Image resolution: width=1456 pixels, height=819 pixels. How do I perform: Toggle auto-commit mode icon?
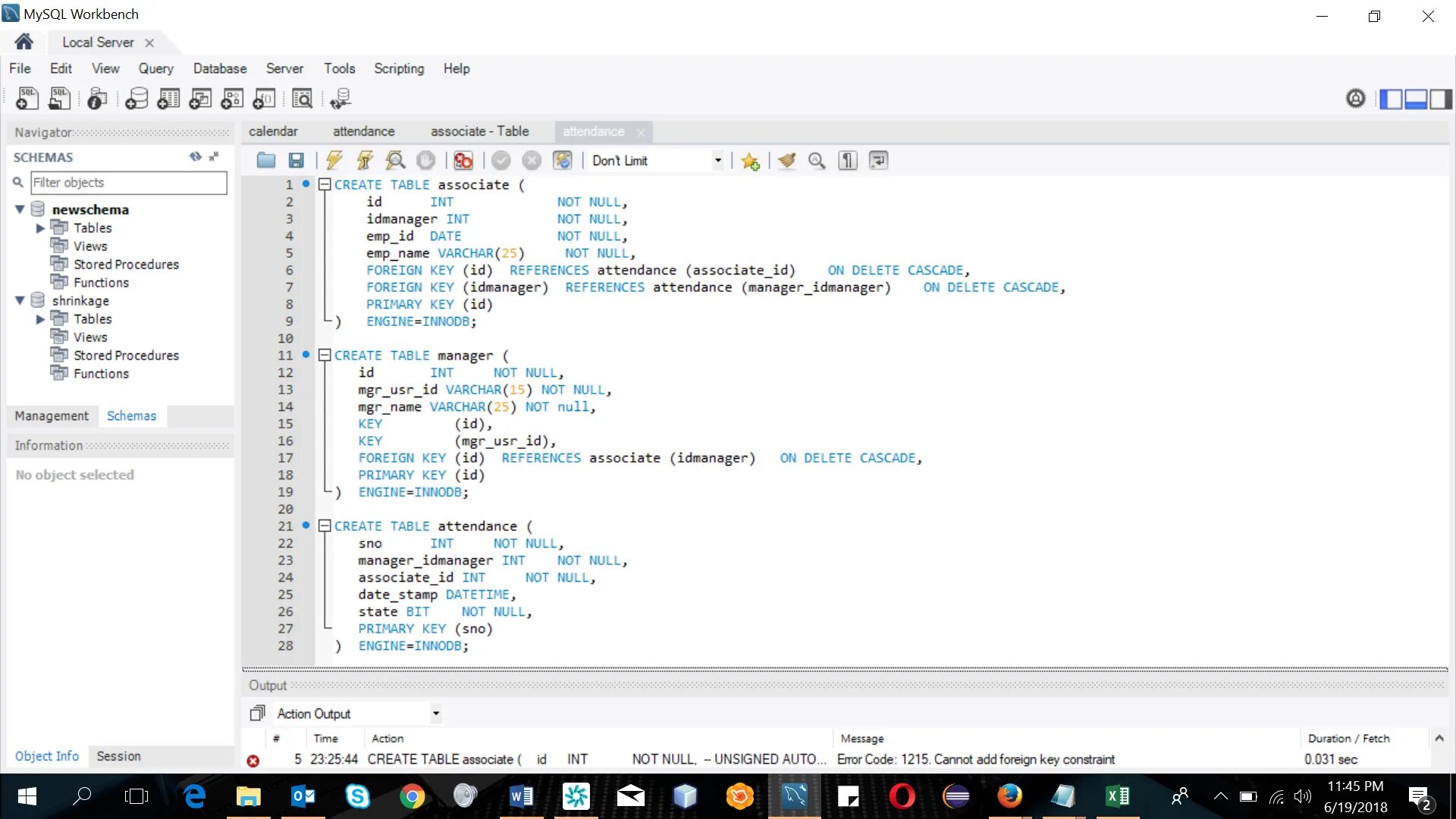(562, 160)
